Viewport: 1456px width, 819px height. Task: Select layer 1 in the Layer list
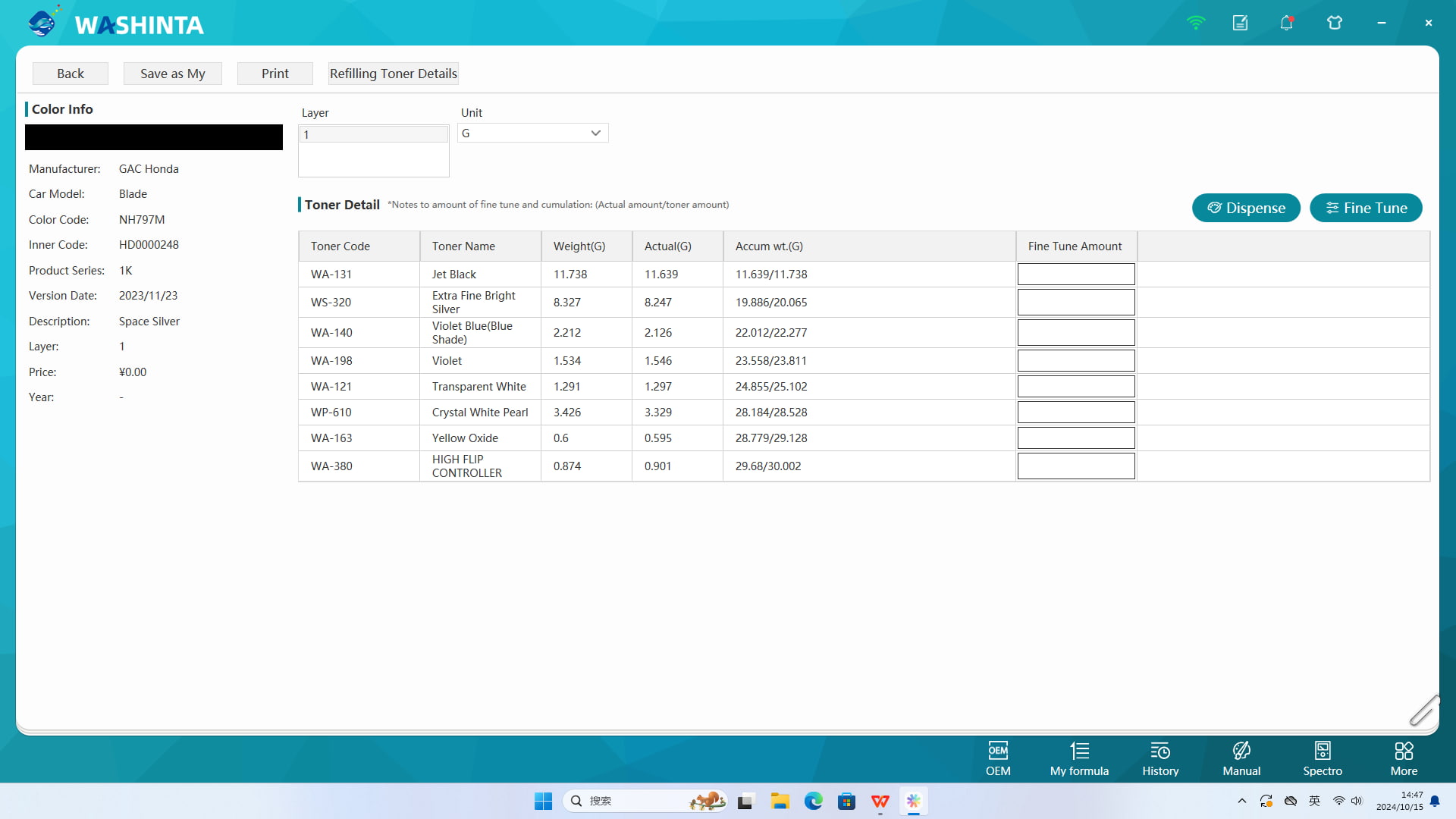tap(373, 134)
